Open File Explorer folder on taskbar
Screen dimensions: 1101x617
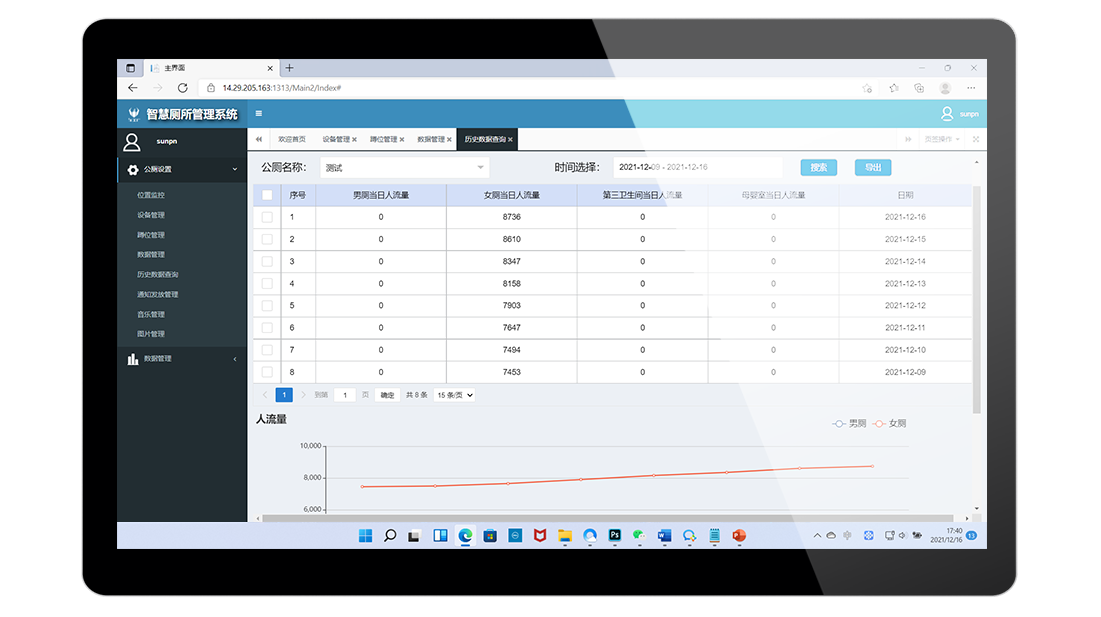565,536
